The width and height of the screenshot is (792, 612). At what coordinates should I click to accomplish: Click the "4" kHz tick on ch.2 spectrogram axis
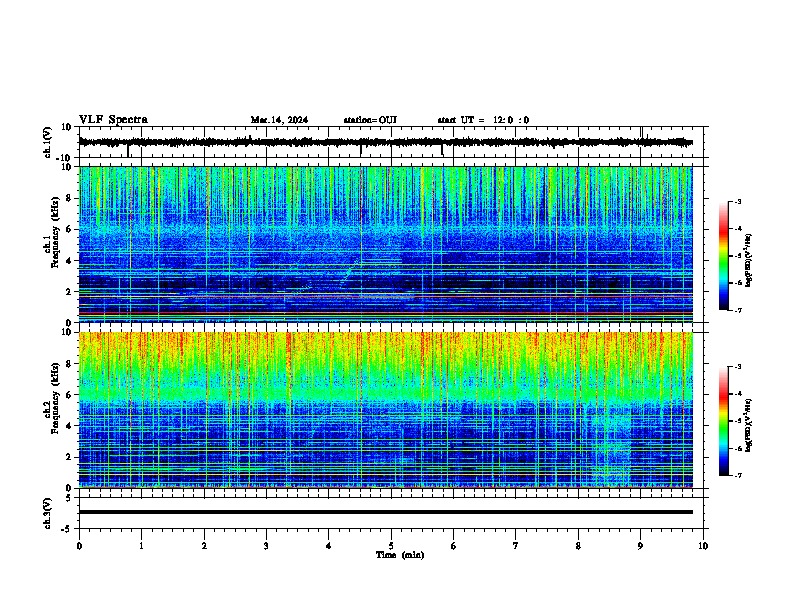click(69, 426)
